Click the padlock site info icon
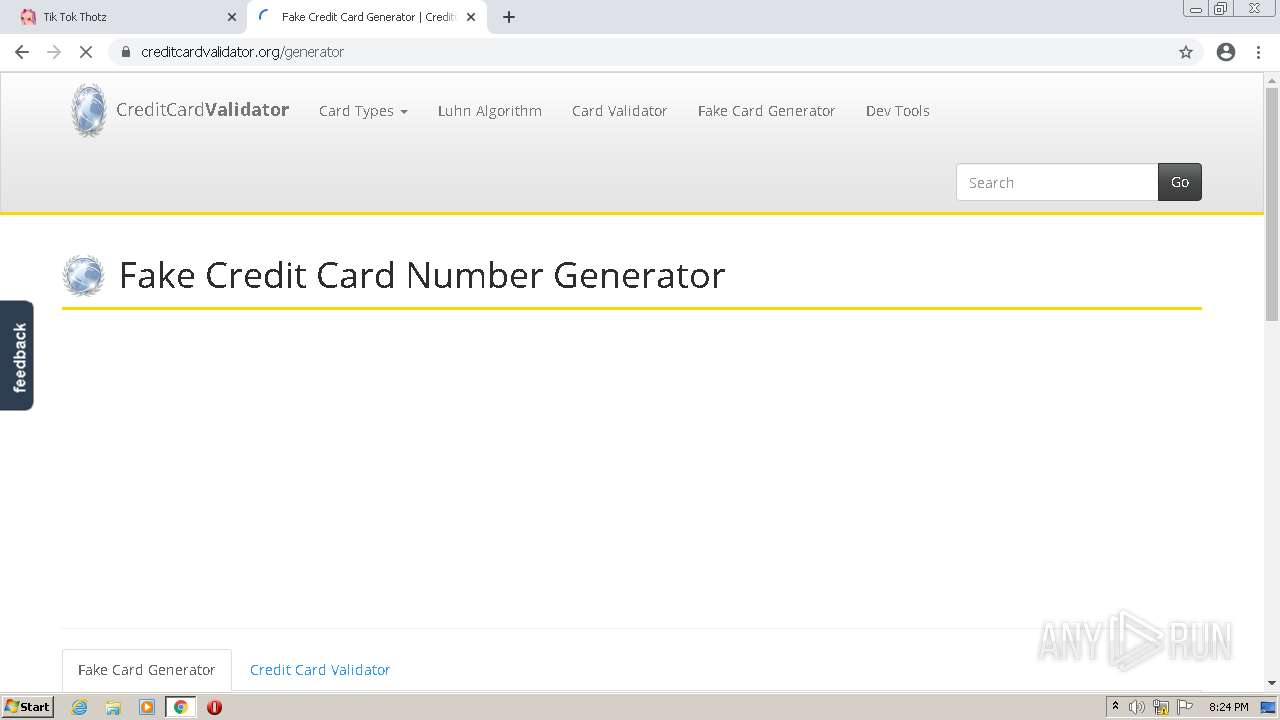Viewport: 1280px width, 720px height. (x=125, y=52)
